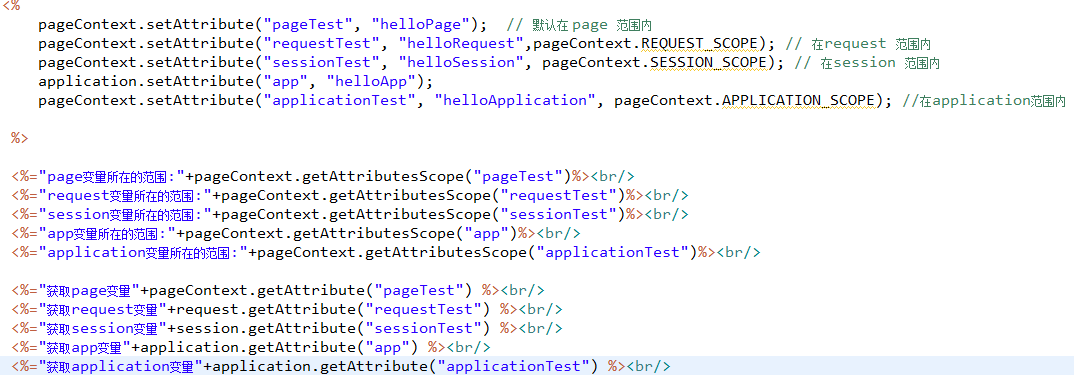Click application.setAttribute method call

coord(146,82)
